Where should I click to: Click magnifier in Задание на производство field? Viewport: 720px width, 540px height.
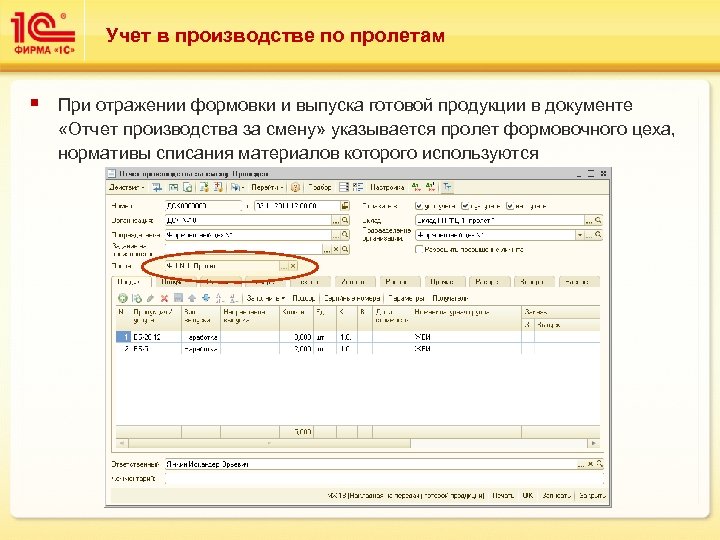(x=345, y=249)
